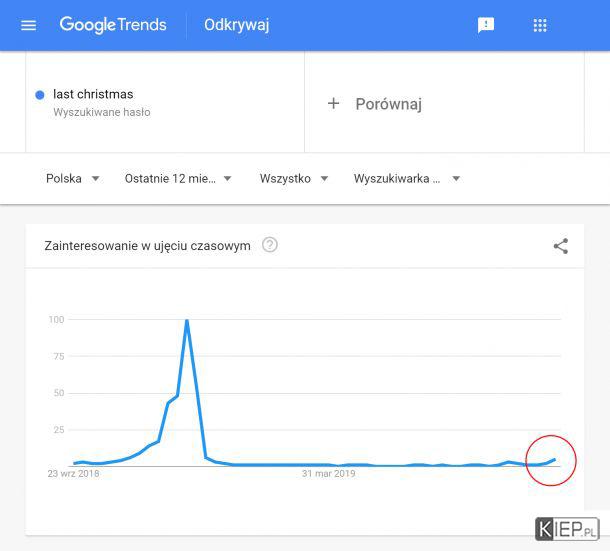Open the Wyszukiwarka search type dropdown

[x=407, y=179]
